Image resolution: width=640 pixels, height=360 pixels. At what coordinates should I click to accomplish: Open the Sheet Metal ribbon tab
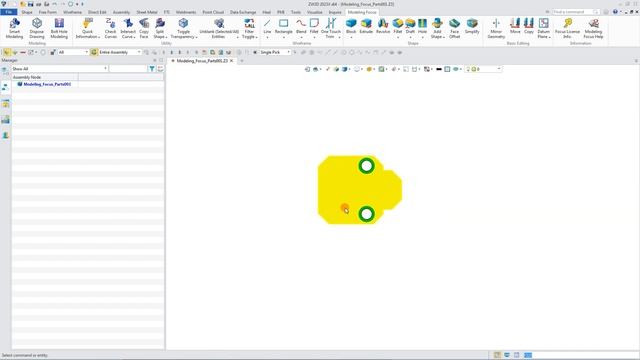(x=147, y=12)
